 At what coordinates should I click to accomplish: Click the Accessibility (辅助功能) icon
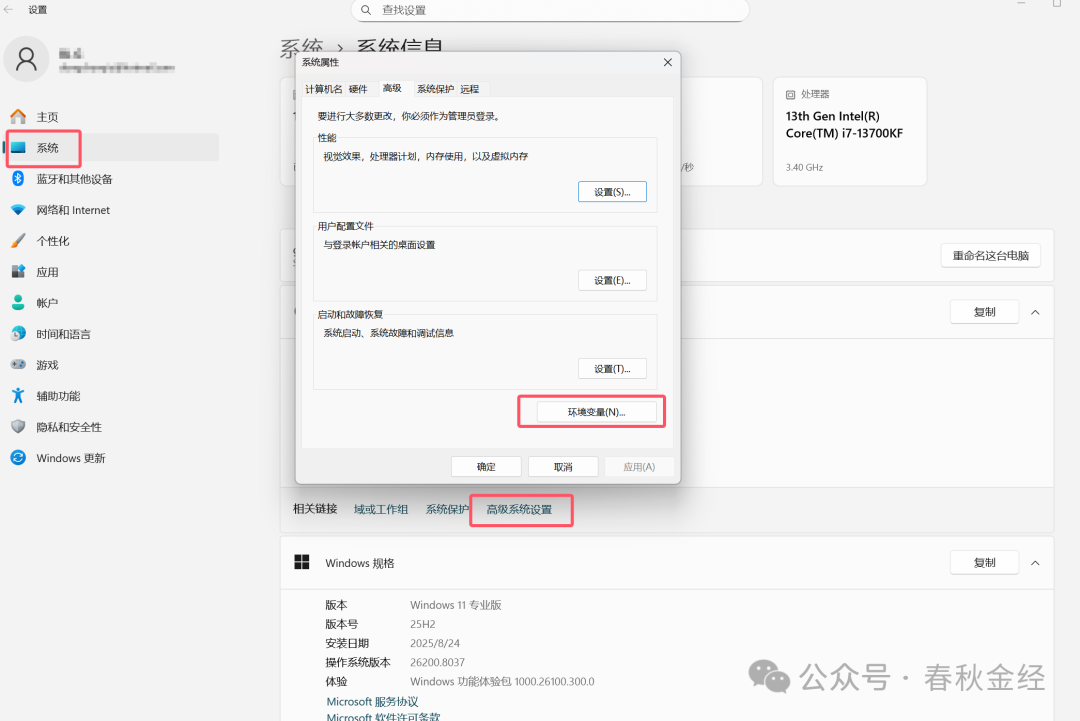coord(18,396)
